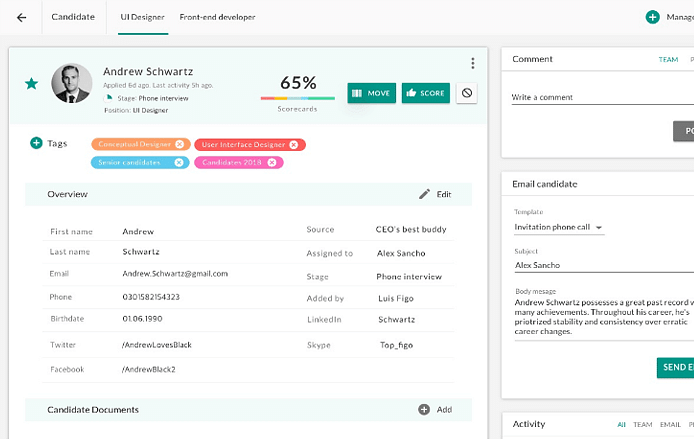Image resolution: width=694 pixels, height=439 pixels.
Task: Click the scorecards progress bar
Action: coord(298,99)
